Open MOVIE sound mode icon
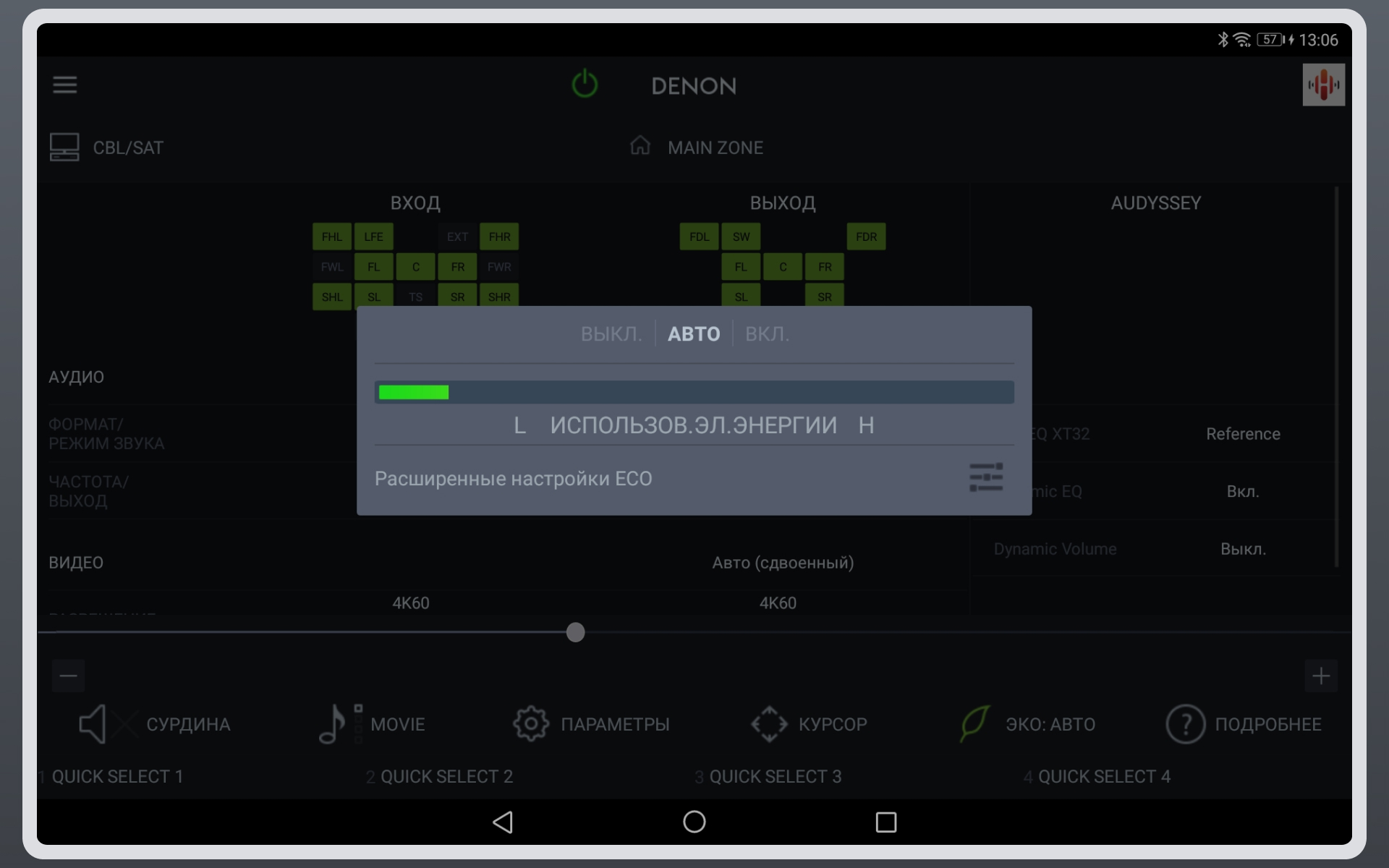Viewport: 1389px width, 868px height. pyautogui.click(x=341, y=724)
